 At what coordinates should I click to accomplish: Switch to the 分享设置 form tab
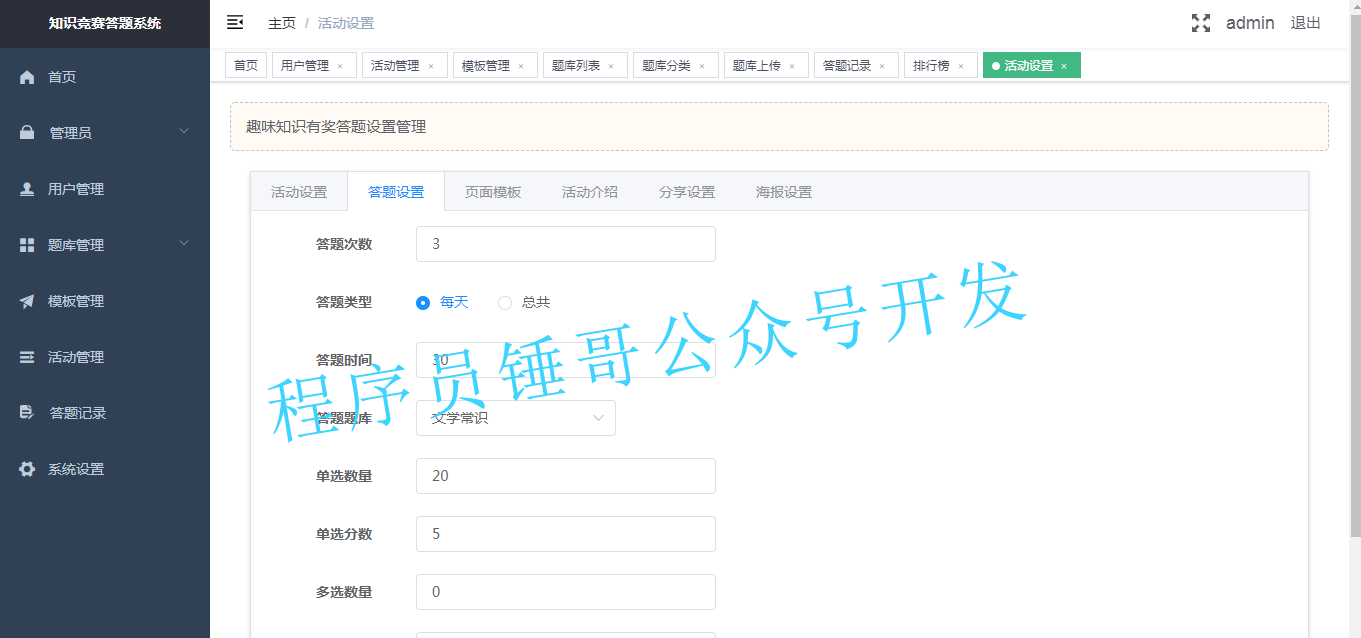(x=687, y=192)
